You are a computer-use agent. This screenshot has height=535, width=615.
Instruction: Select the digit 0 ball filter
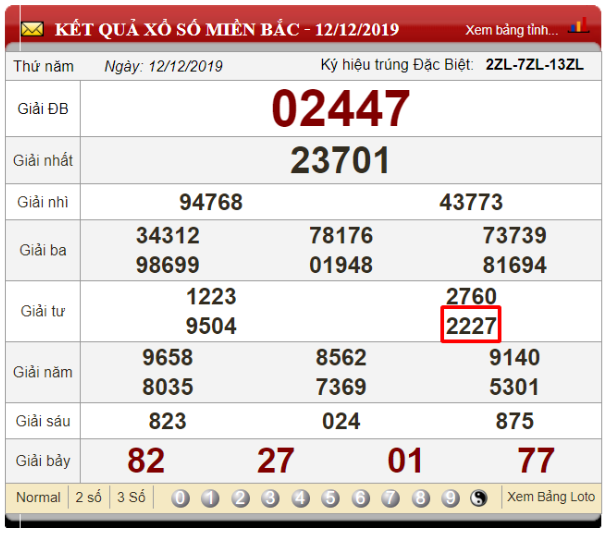coord(180,498)
